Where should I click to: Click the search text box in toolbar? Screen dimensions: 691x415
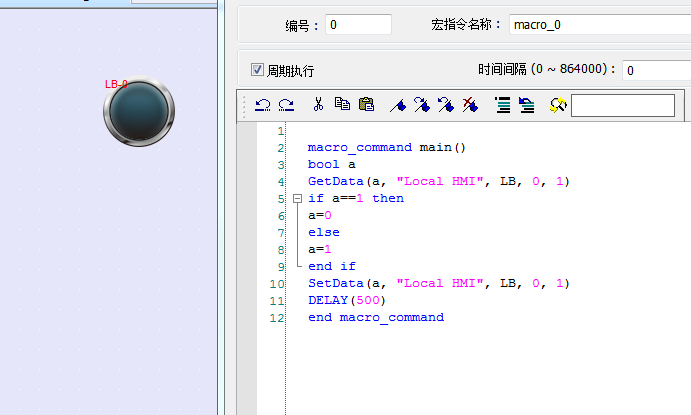[x=622, y=105]
